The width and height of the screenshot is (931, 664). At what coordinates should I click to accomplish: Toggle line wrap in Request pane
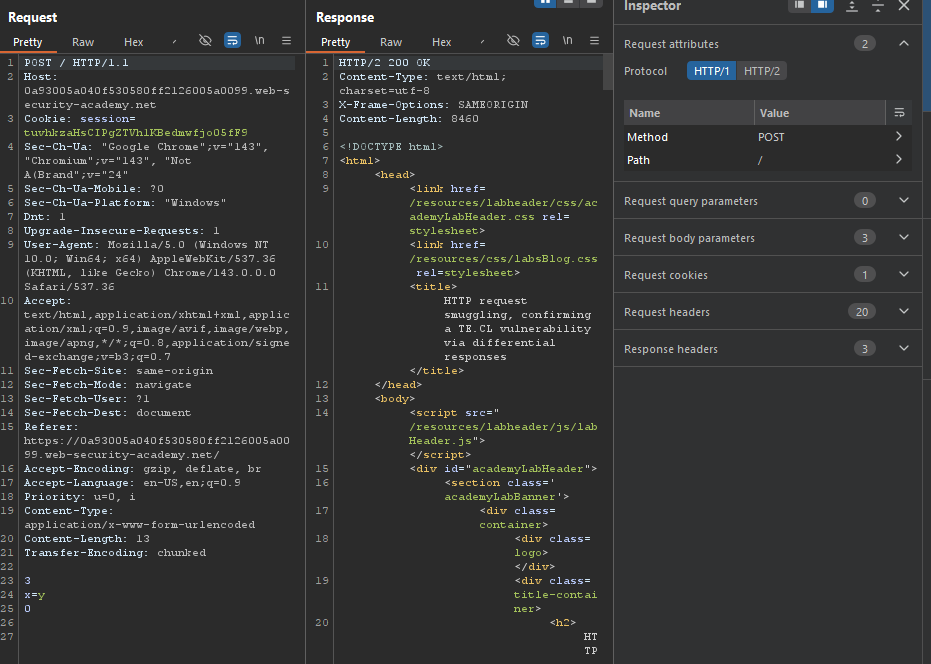click(232, 40)
